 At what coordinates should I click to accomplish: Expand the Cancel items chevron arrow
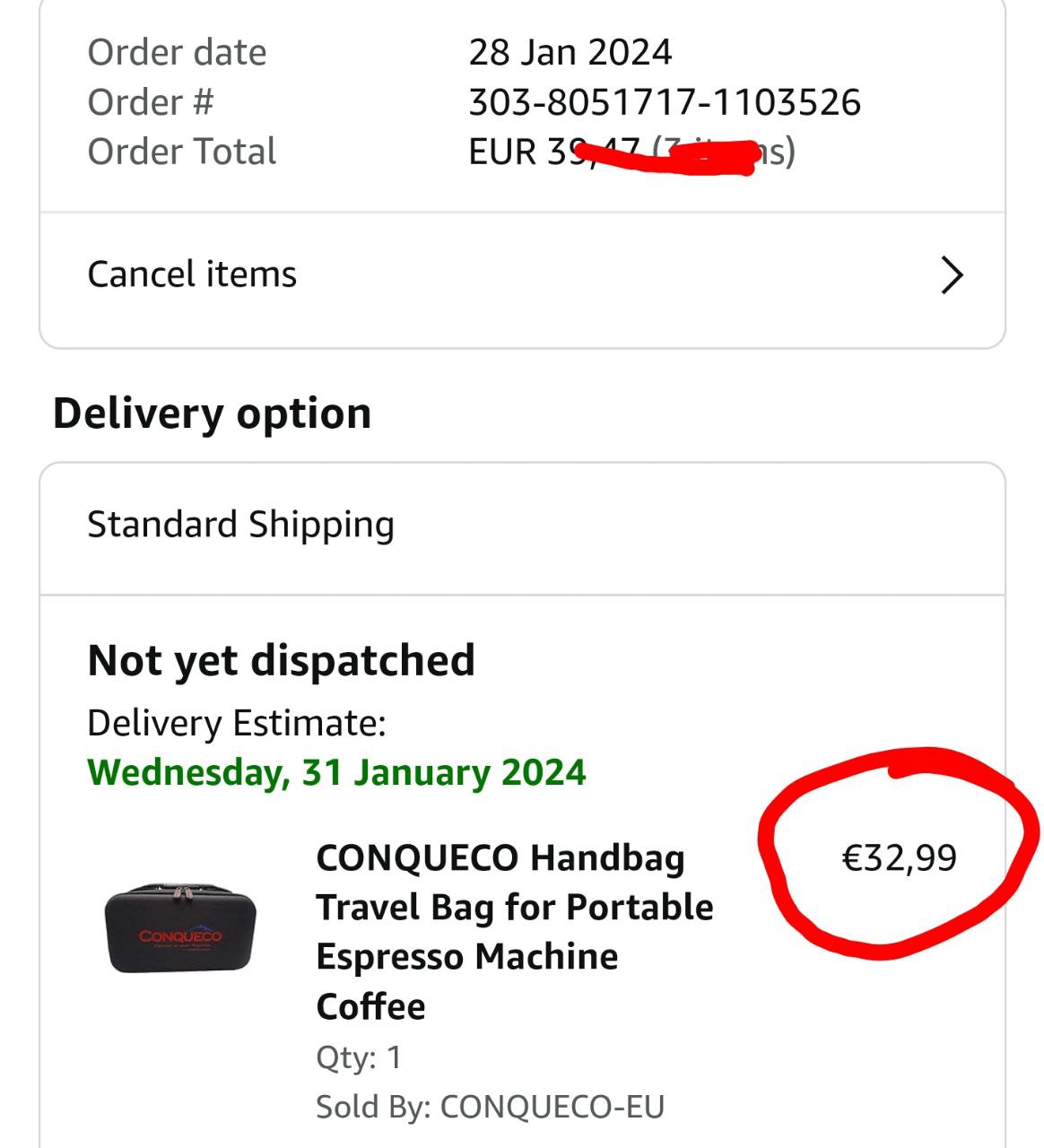click(x=952, y=274)
